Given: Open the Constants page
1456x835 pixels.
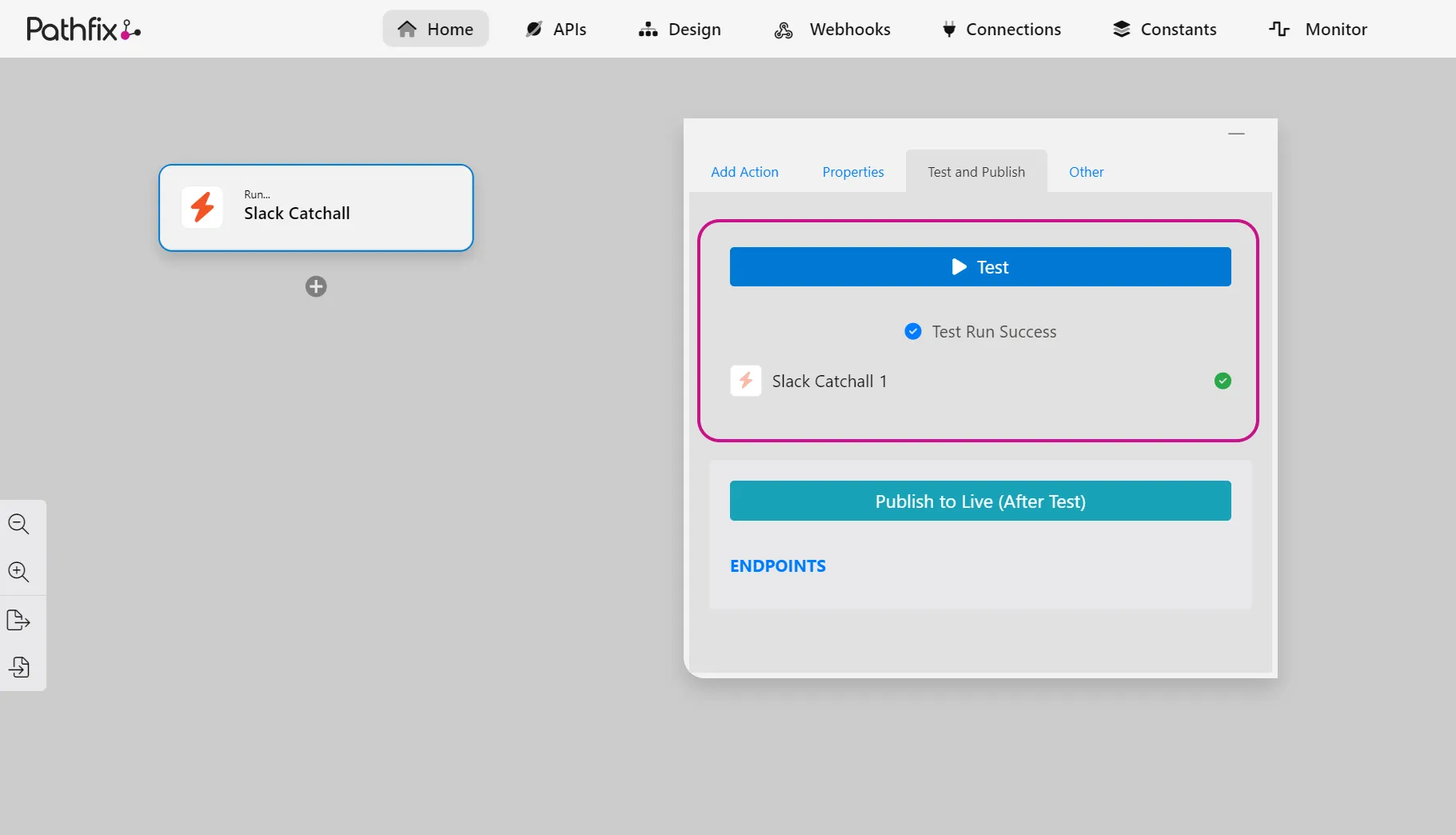Looking at the screenshot, I should pyautogui.click(x=1165, y=29).
